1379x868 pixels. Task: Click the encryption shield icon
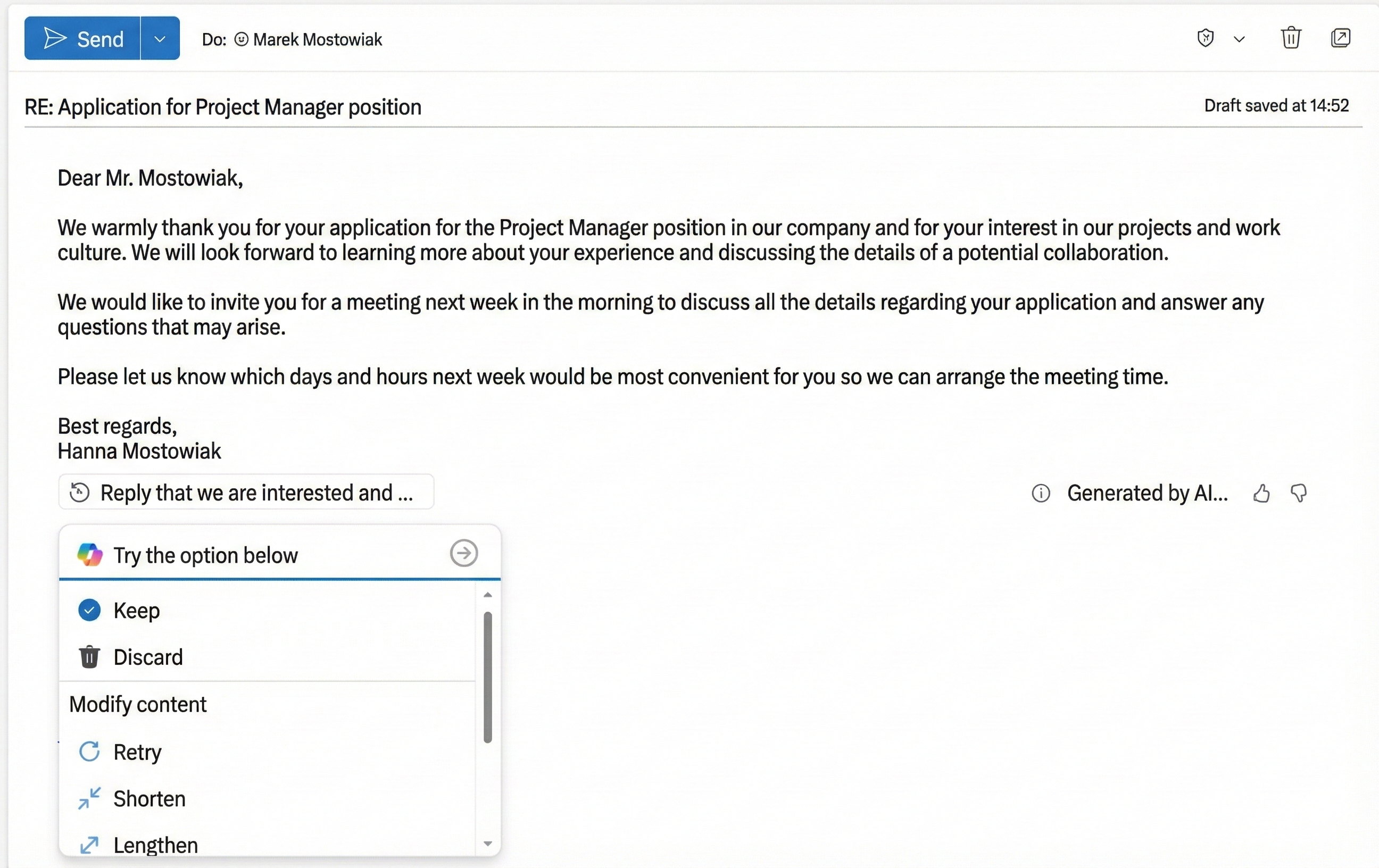1206,38
